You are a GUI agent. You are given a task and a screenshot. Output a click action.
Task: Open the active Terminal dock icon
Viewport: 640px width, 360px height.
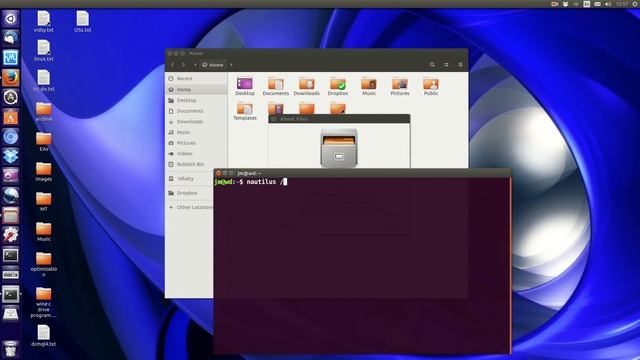11,294
